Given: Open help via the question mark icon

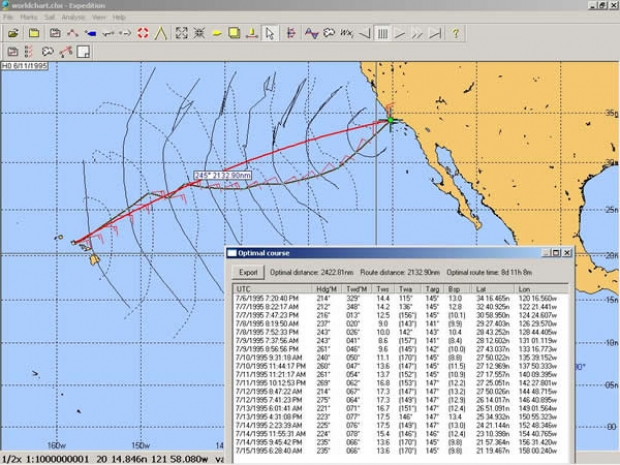Looking at the screenshot, I should coord(456,33).
